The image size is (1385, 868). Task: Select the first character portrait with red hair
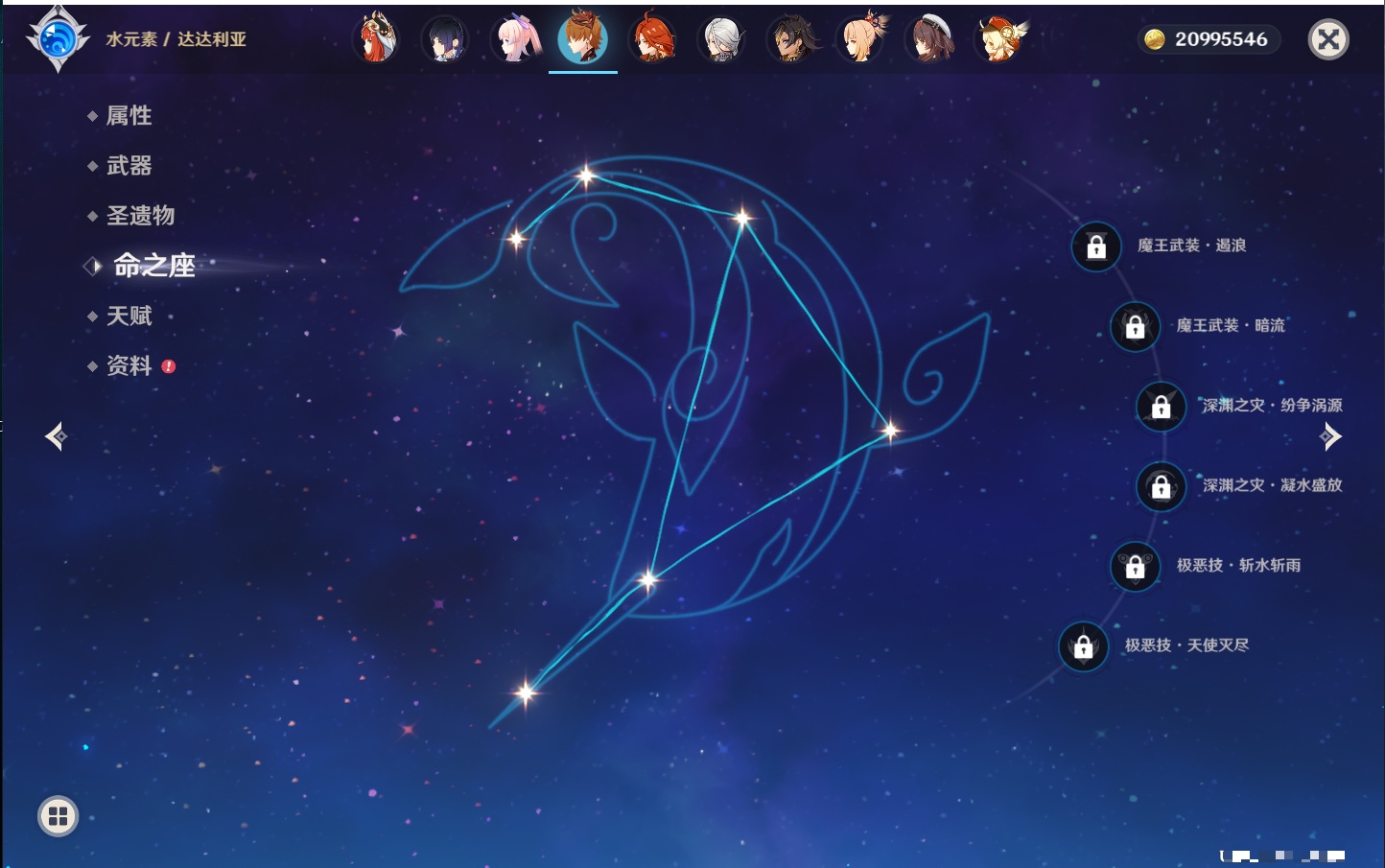point(376,39)
